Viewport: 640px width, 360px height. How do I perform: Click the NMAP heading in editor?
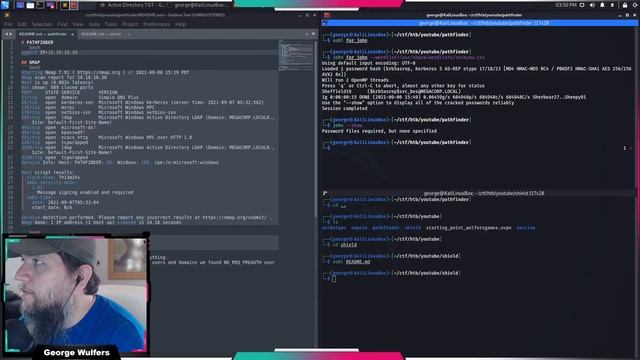pyautogui.click(x=31, y=62)
